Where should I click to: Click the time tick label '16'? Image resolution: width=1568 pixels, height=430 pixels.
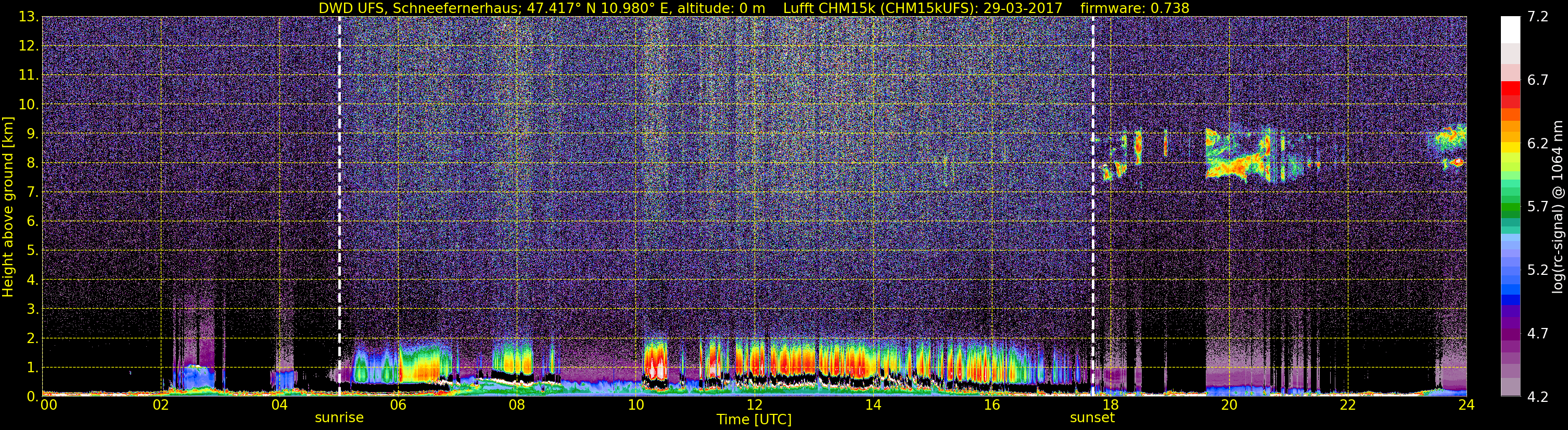[991, 405]
